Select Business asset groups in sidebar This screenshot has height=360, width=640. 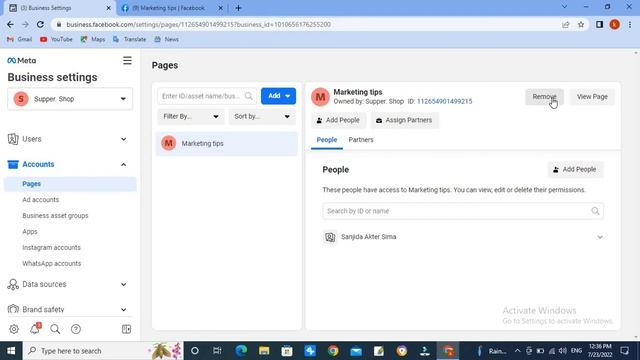click(x=55, y=216)
